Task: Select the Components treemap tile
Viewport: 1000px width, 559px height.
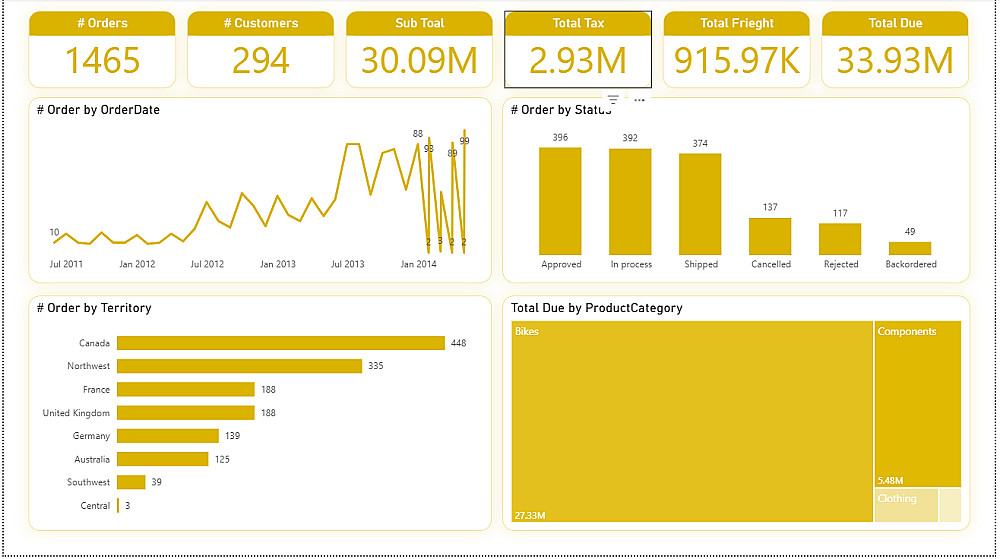Action: click(918, 404)
